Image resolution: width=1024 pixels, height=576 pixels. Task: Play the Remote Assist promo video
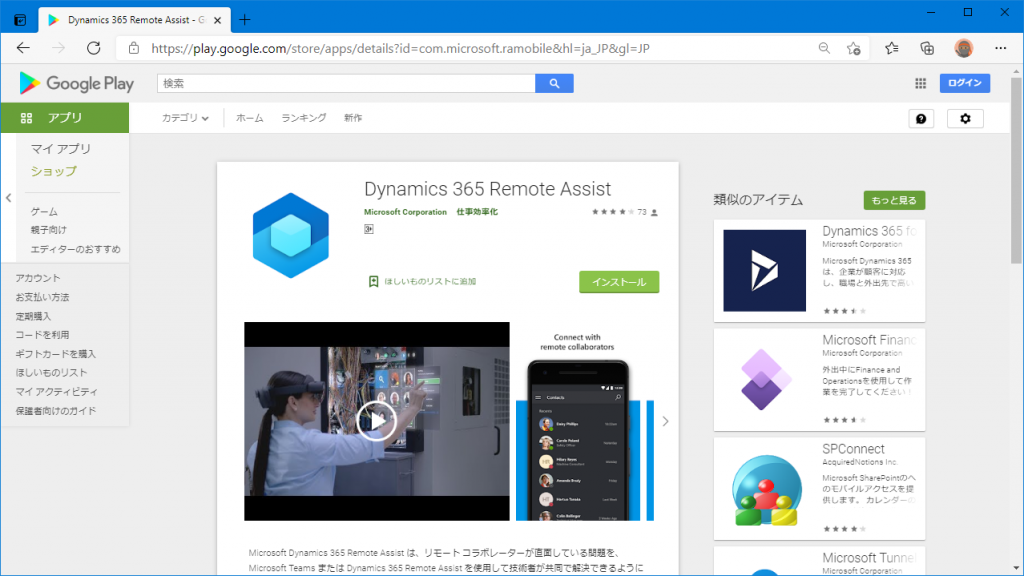pos(376,421)
